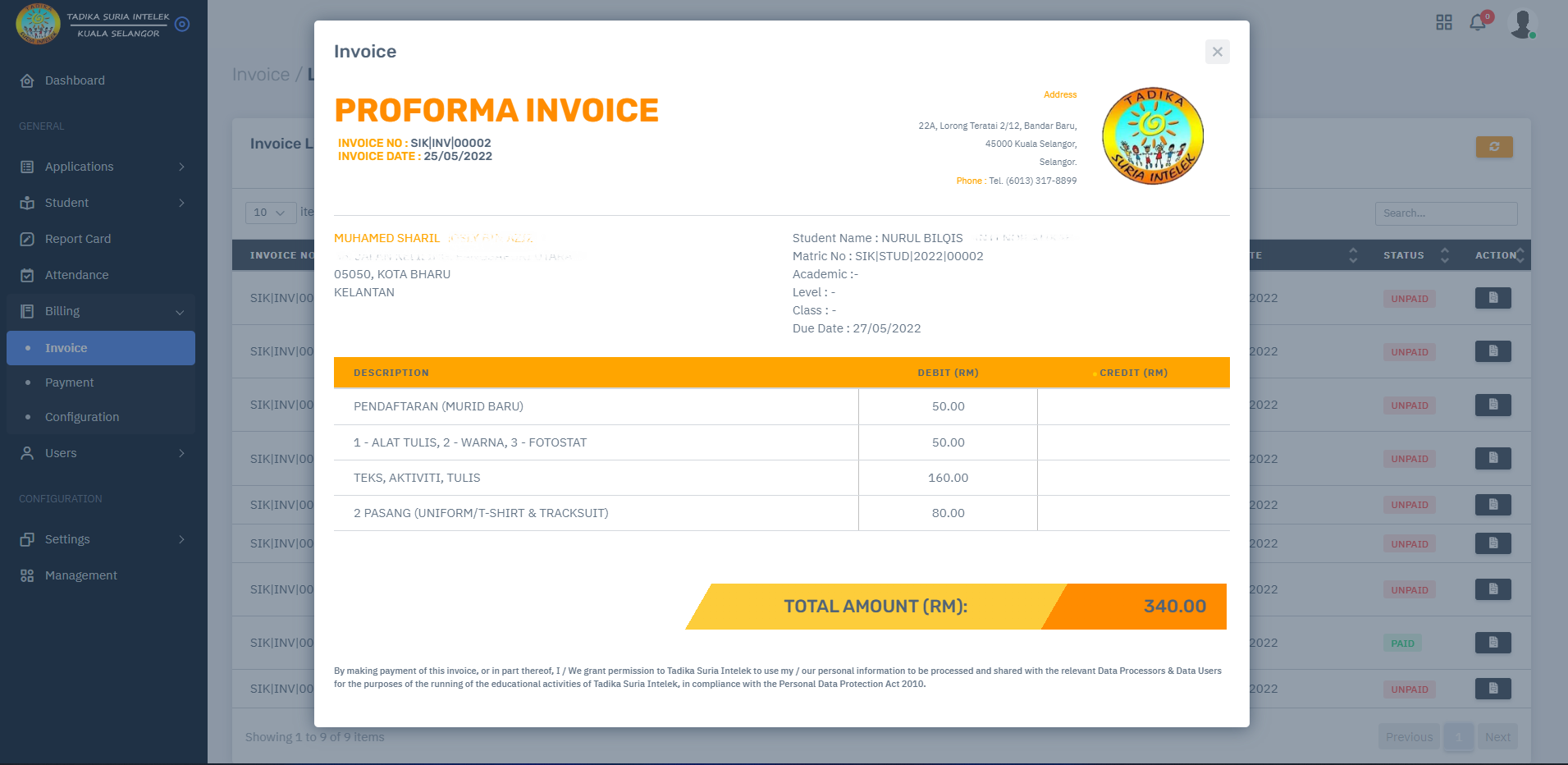Click the user profile avatar
1568x765 pixels.
(1522, 23)
